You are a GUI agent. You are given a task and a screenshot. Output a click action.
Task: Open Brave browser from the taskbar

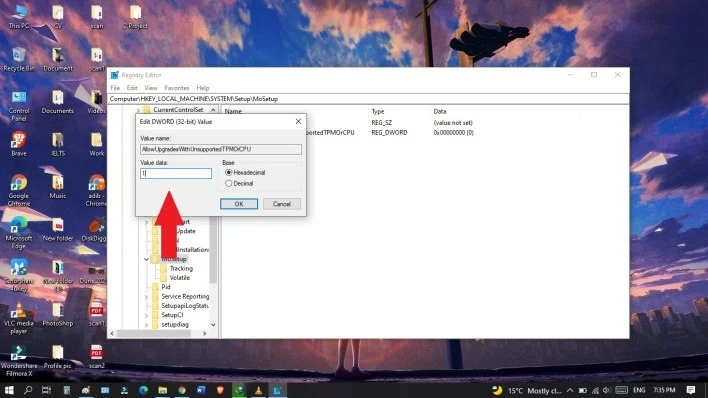point(220,390)
